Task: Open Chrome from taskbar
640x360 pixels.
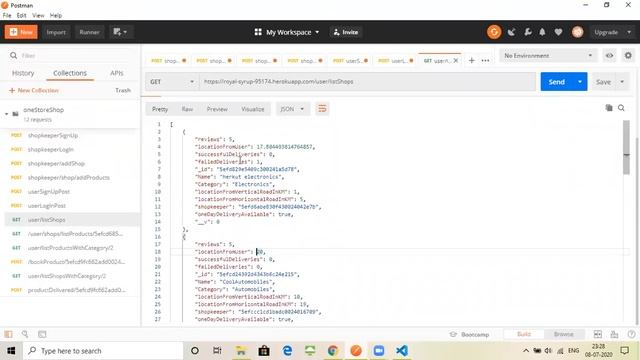Action: point(333,351)
